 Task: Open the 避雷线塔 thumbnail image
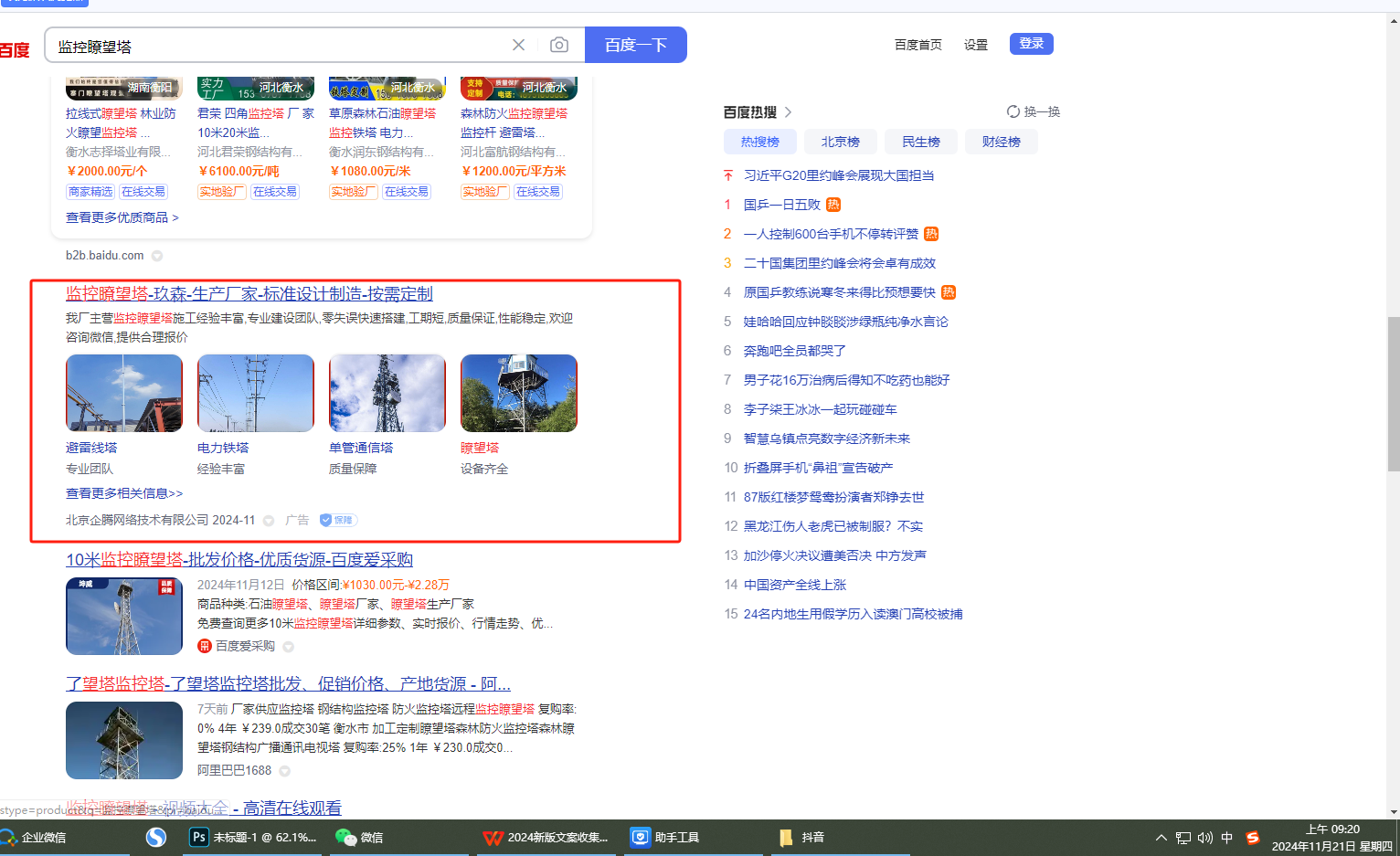coord(124,393)
